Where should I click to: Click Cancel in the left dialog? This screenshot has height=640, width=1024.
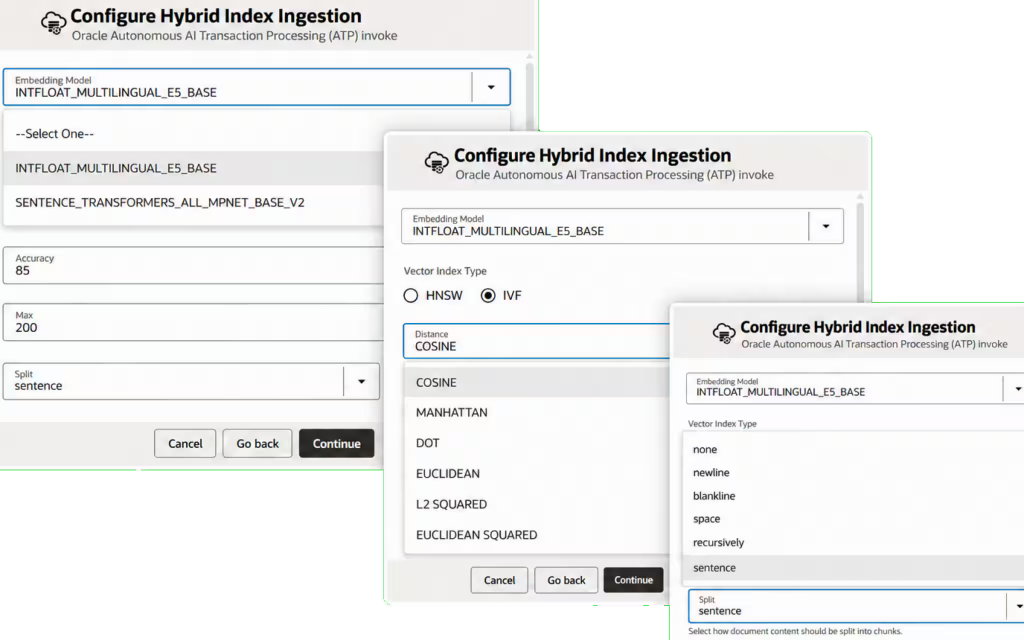coord(185,444)
